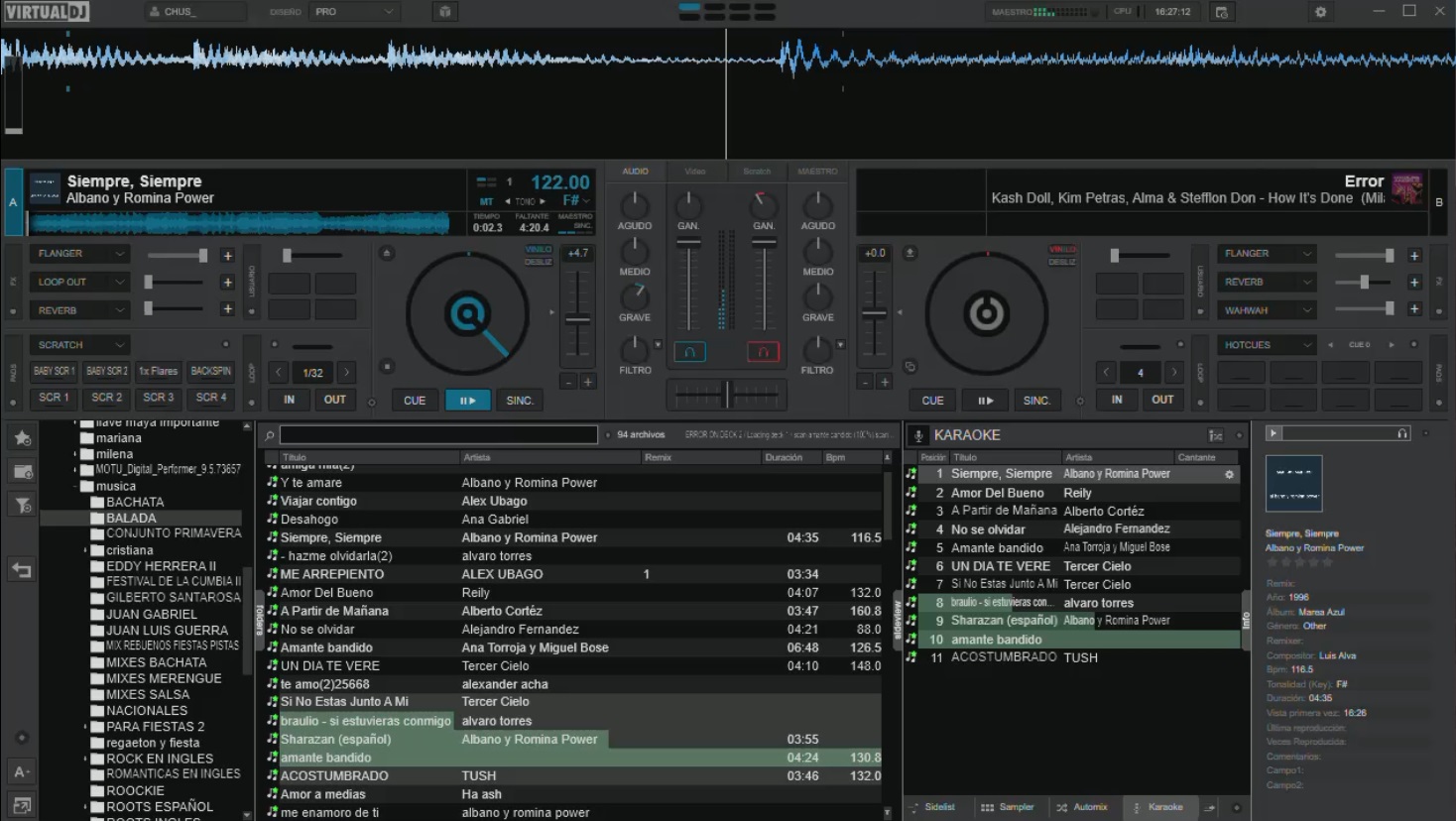
Task: Toggle the VINILO mode on deck A
Action: (x=539, y=250)
